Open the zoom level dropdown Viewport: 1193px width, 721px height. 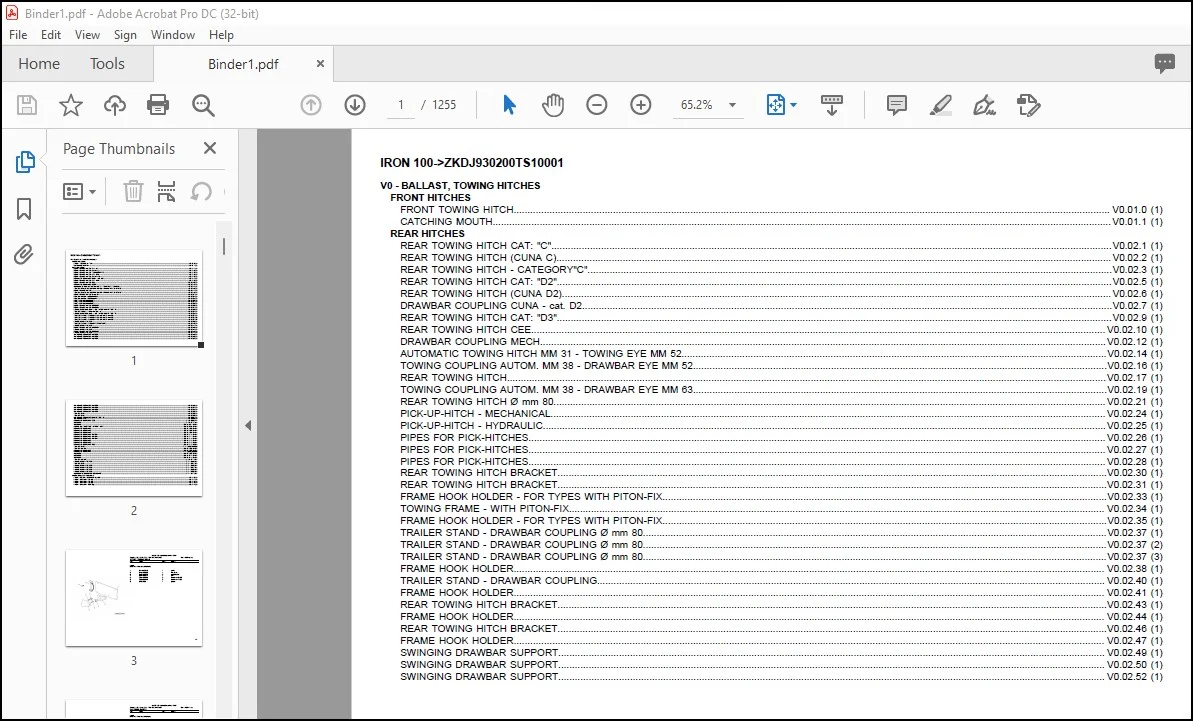(732, 105)
